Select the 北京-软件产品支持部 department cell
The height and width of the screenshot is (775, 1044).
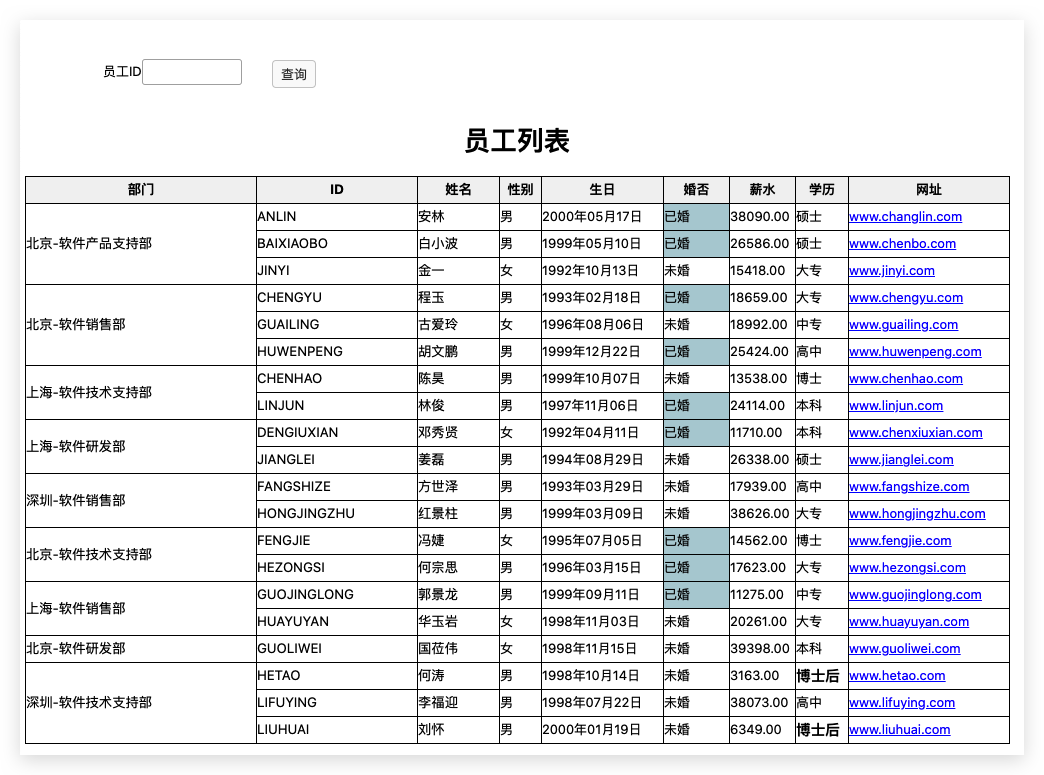tap(140, 244)
